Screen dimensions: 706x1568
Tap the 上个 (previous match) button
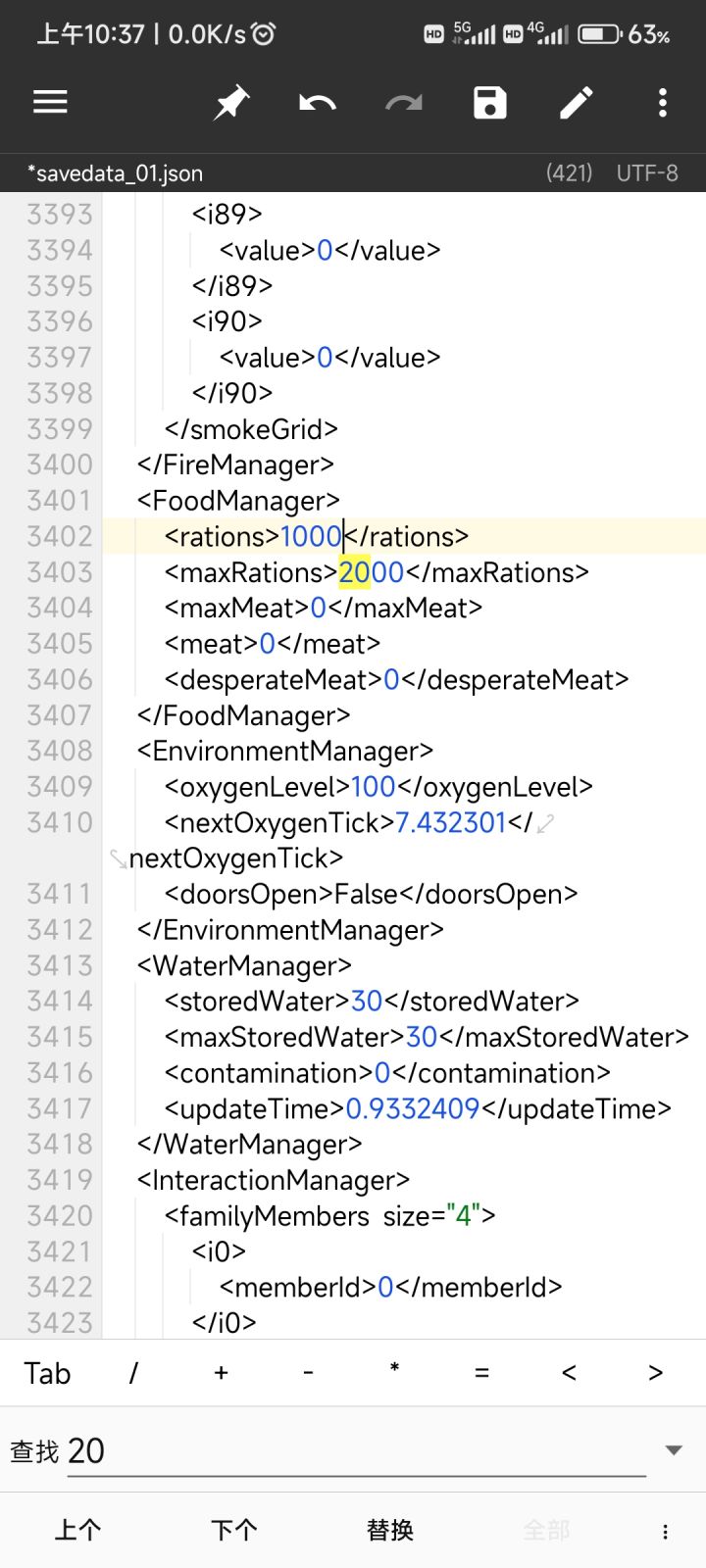(x=78, y=1531)
